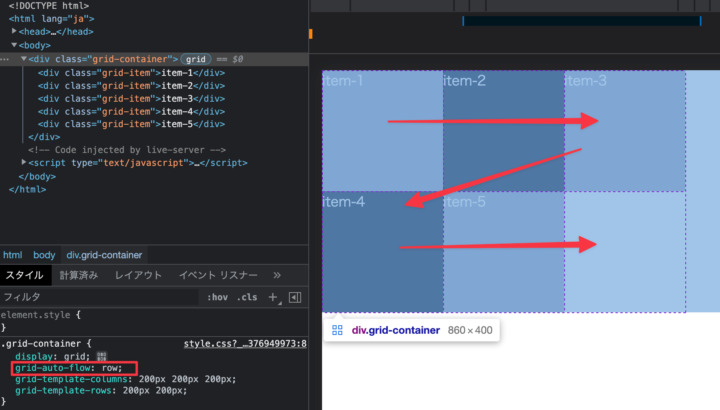Focus the フィルタ filter field

(99, 297)
